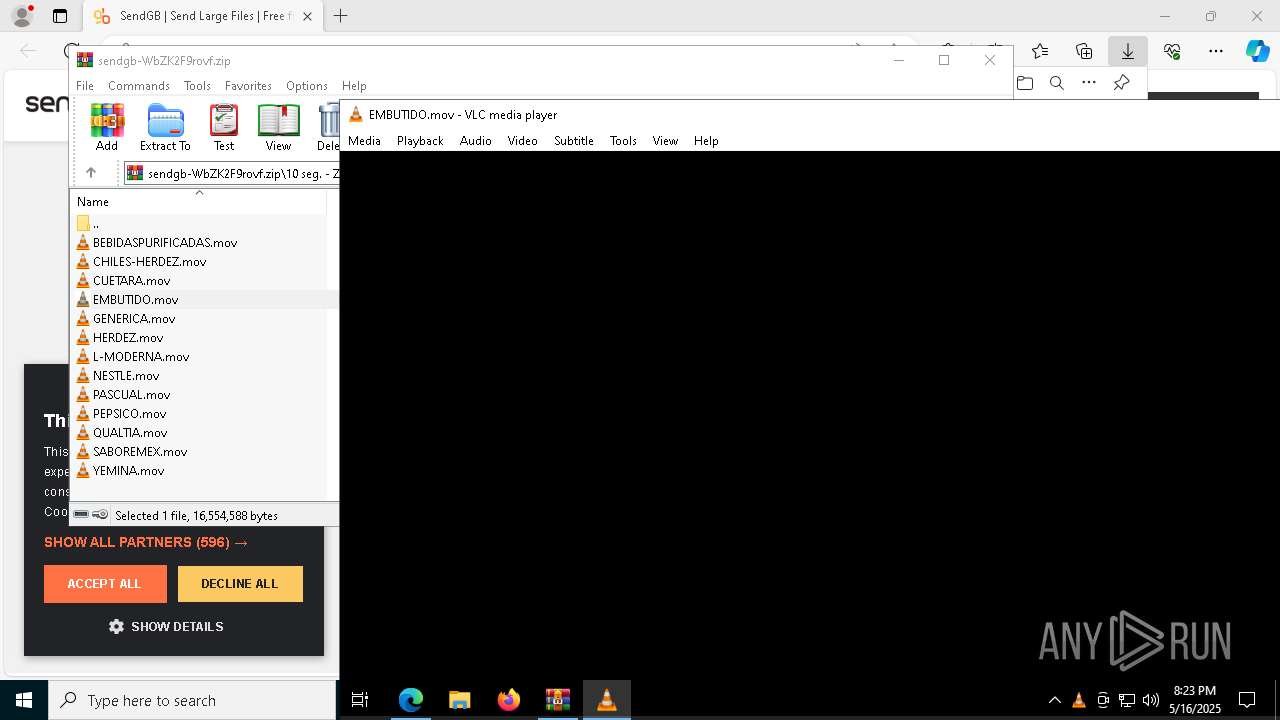Click the Test archive icon
The image size is (1280, 720).
[224, 127]
